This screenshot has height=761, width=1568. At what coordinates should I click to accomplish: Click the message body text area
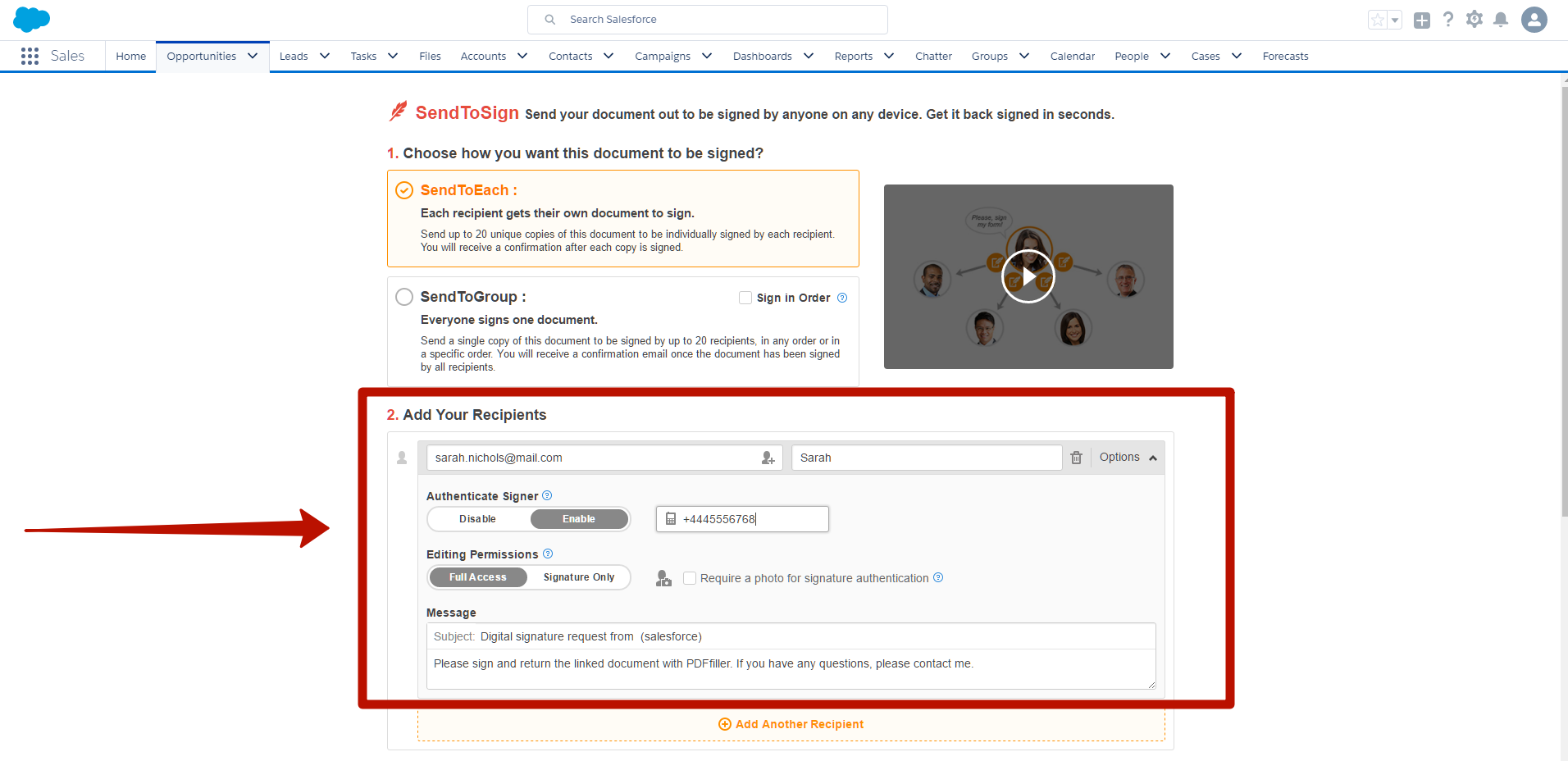791,668
